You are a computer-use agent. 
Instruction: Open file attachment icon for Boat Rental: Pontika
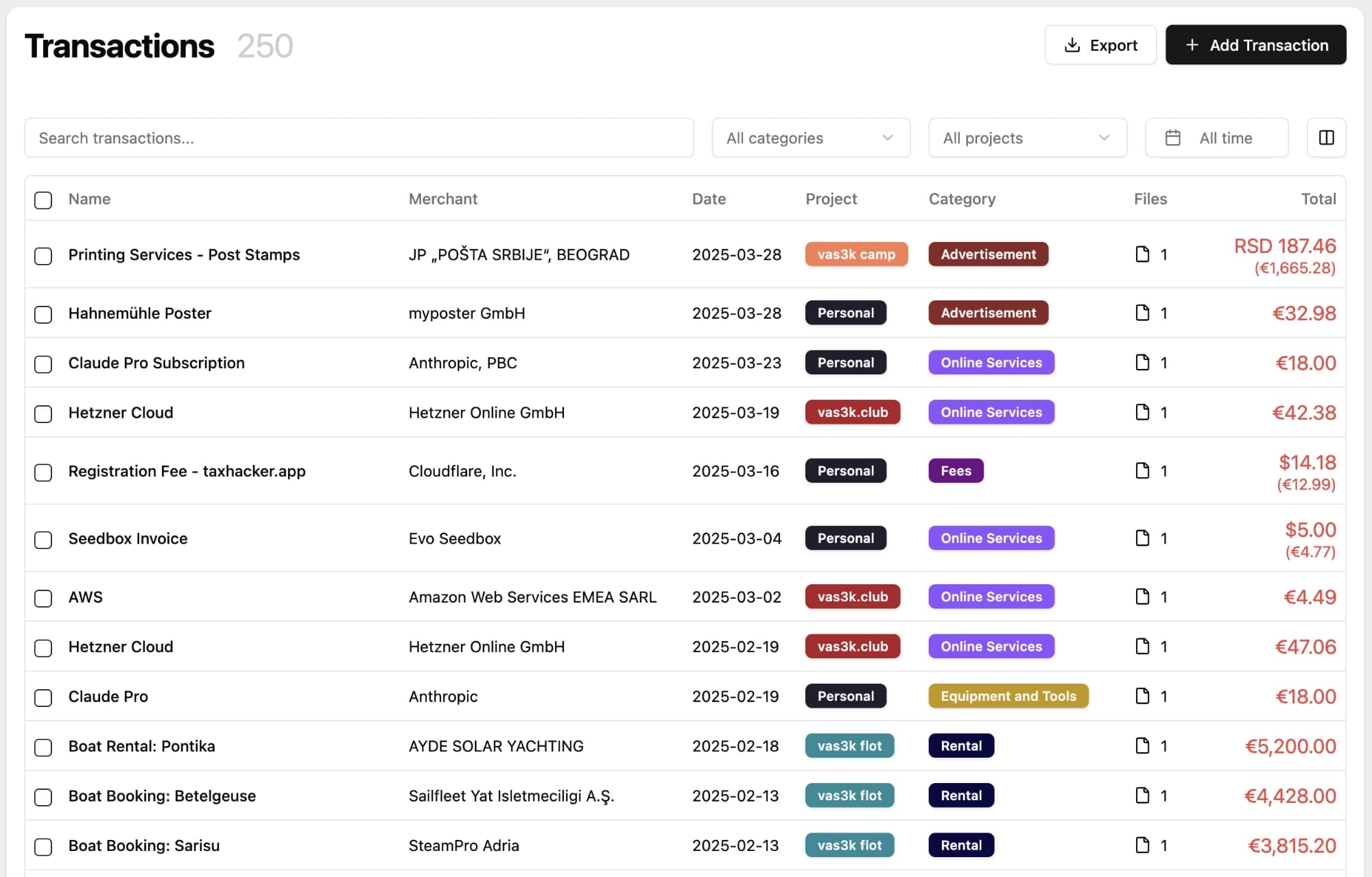[x=1142, y=745]
